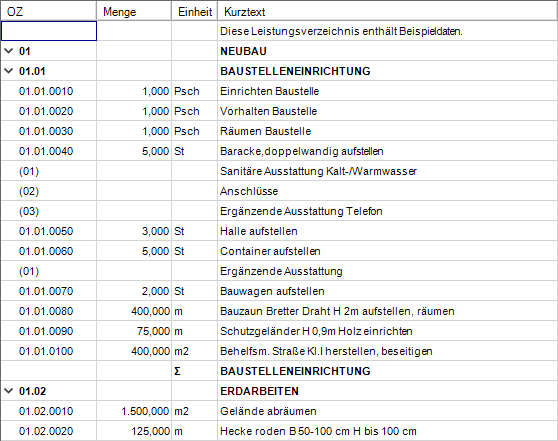
Task: Select row 01.01.0060 OZ cell
Action: 49,251
